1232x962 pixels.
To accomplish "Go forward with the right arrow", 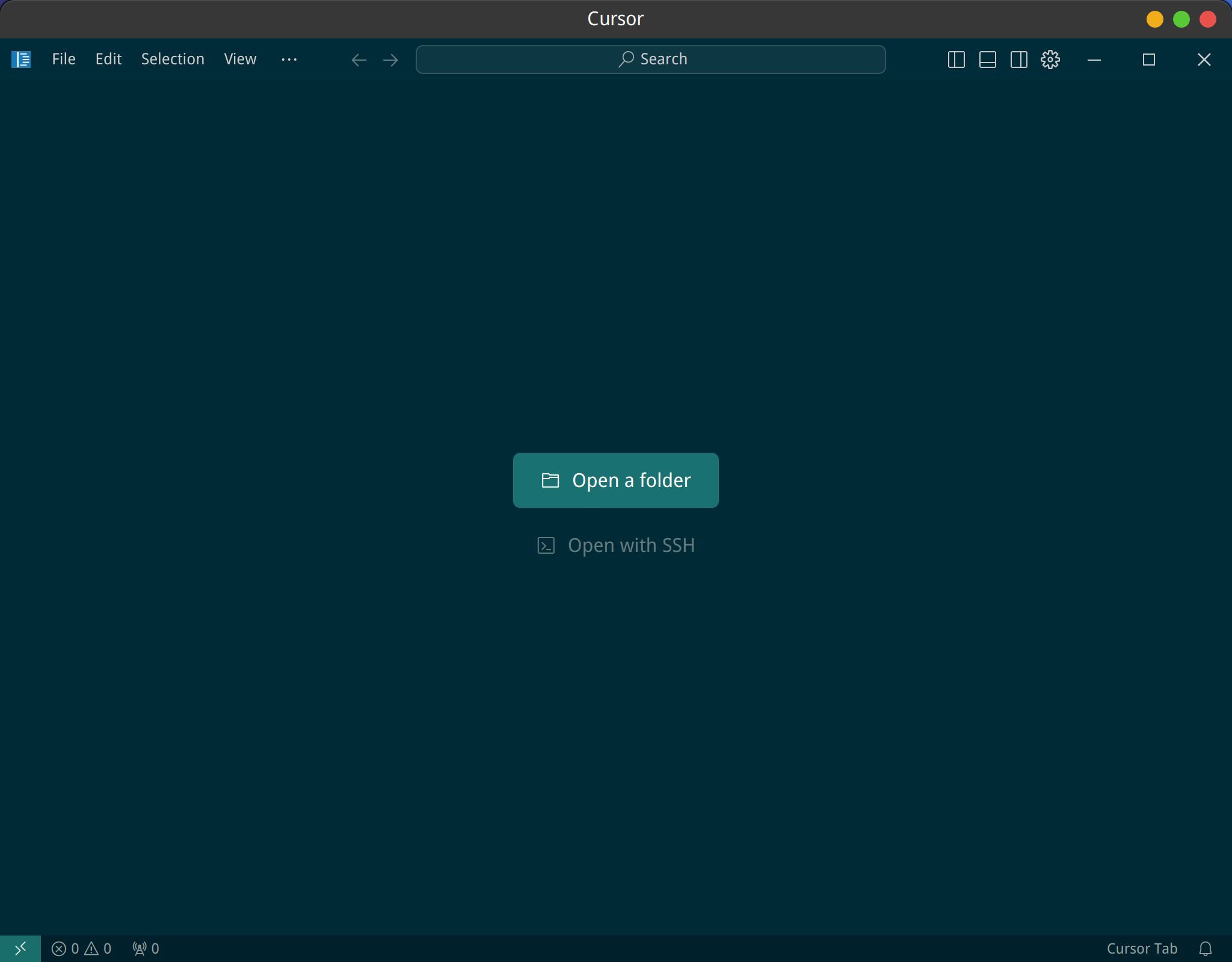I will tap(390, 60).
